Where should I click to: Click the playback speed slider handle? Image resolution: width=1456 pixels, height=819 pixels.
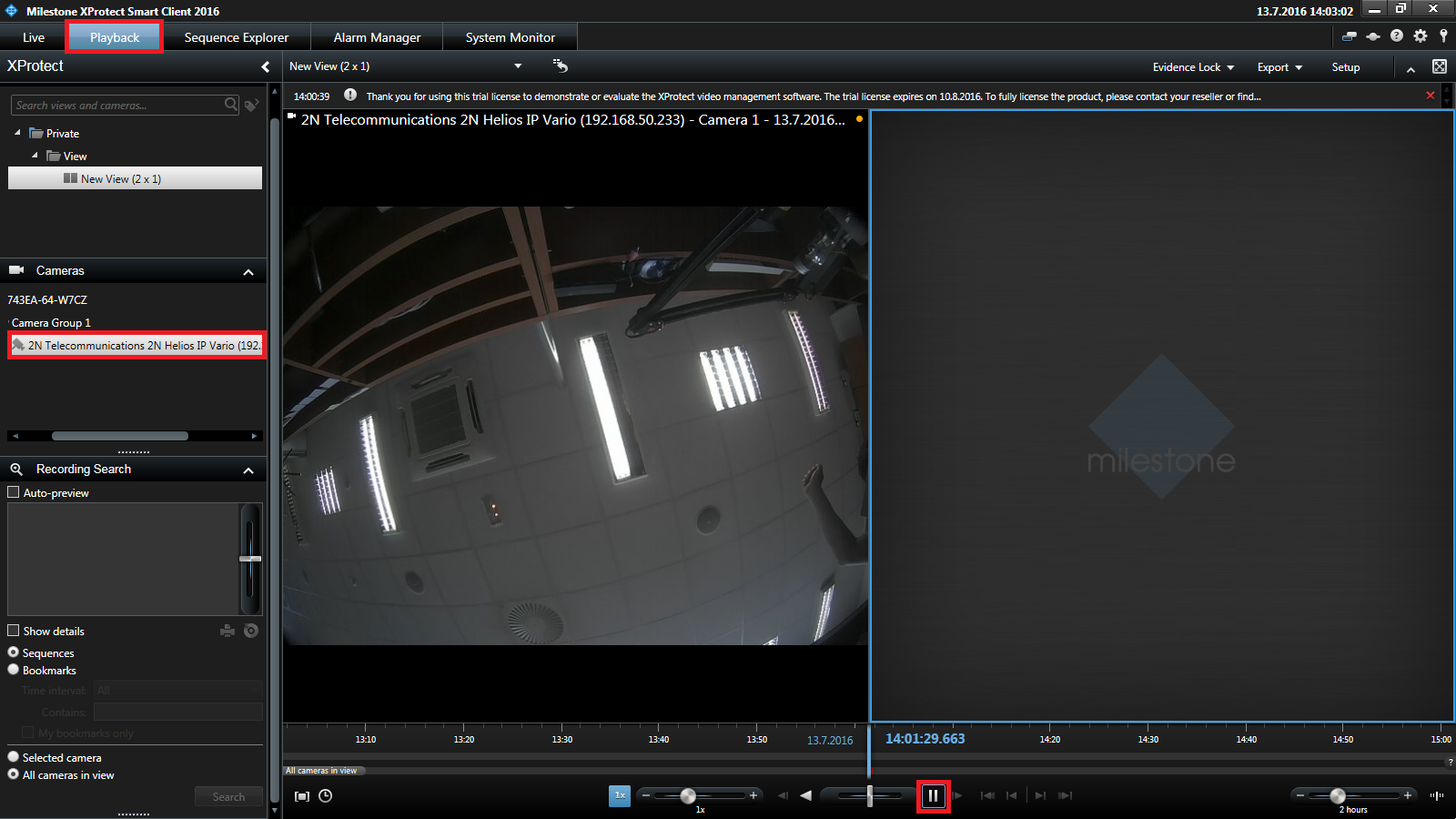[x=688, y=796]
